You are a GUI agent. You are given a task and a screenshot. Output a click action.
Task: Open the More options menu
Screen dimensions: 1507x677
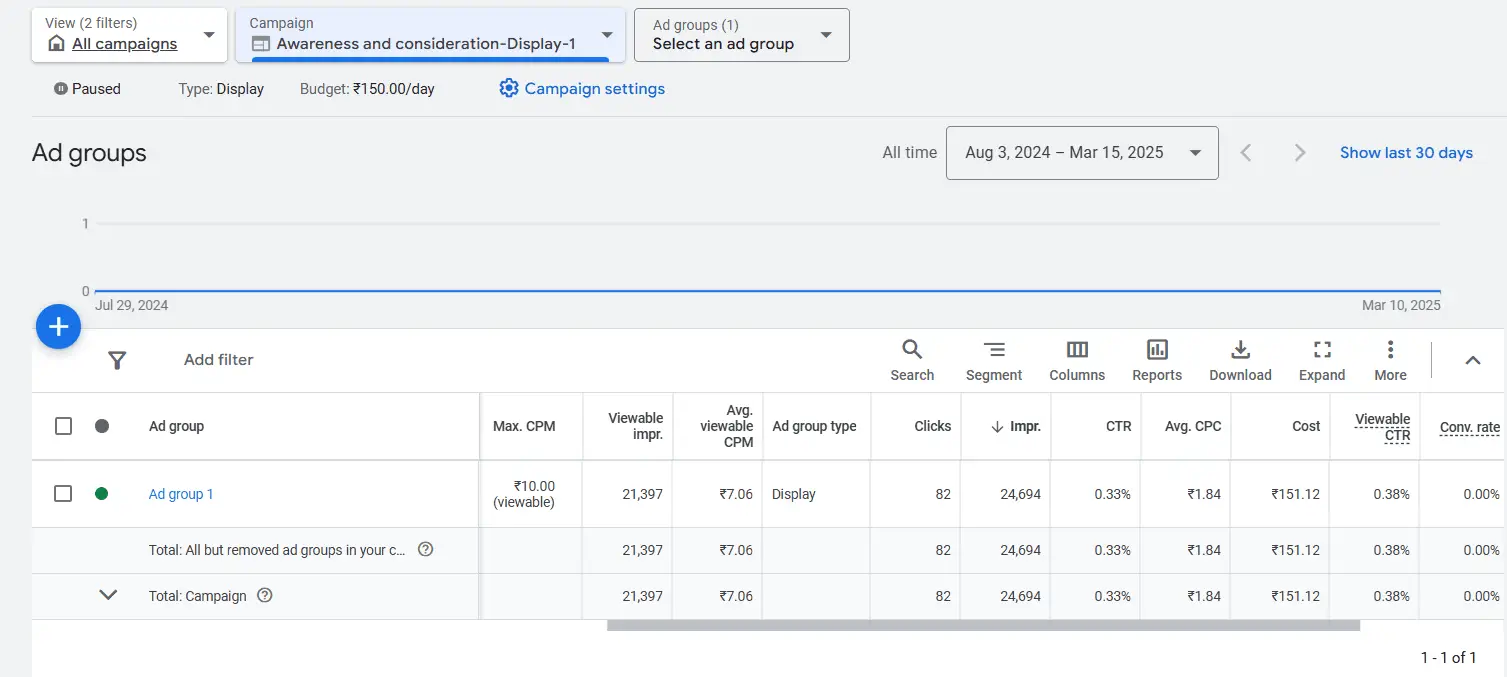click(x=1389, y=360)
